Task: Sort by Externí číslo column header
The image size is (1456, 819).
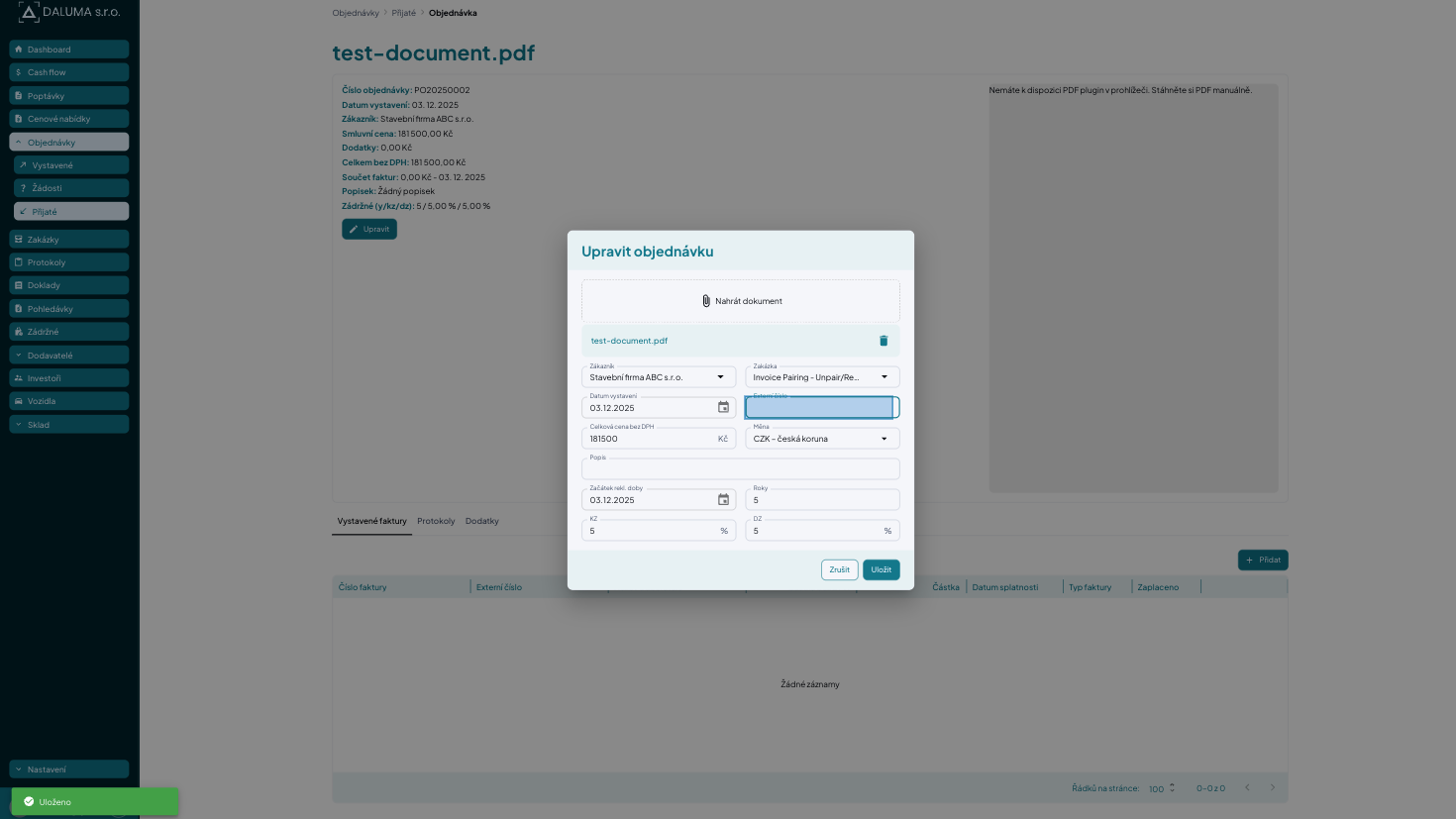Action: [499, 587]
